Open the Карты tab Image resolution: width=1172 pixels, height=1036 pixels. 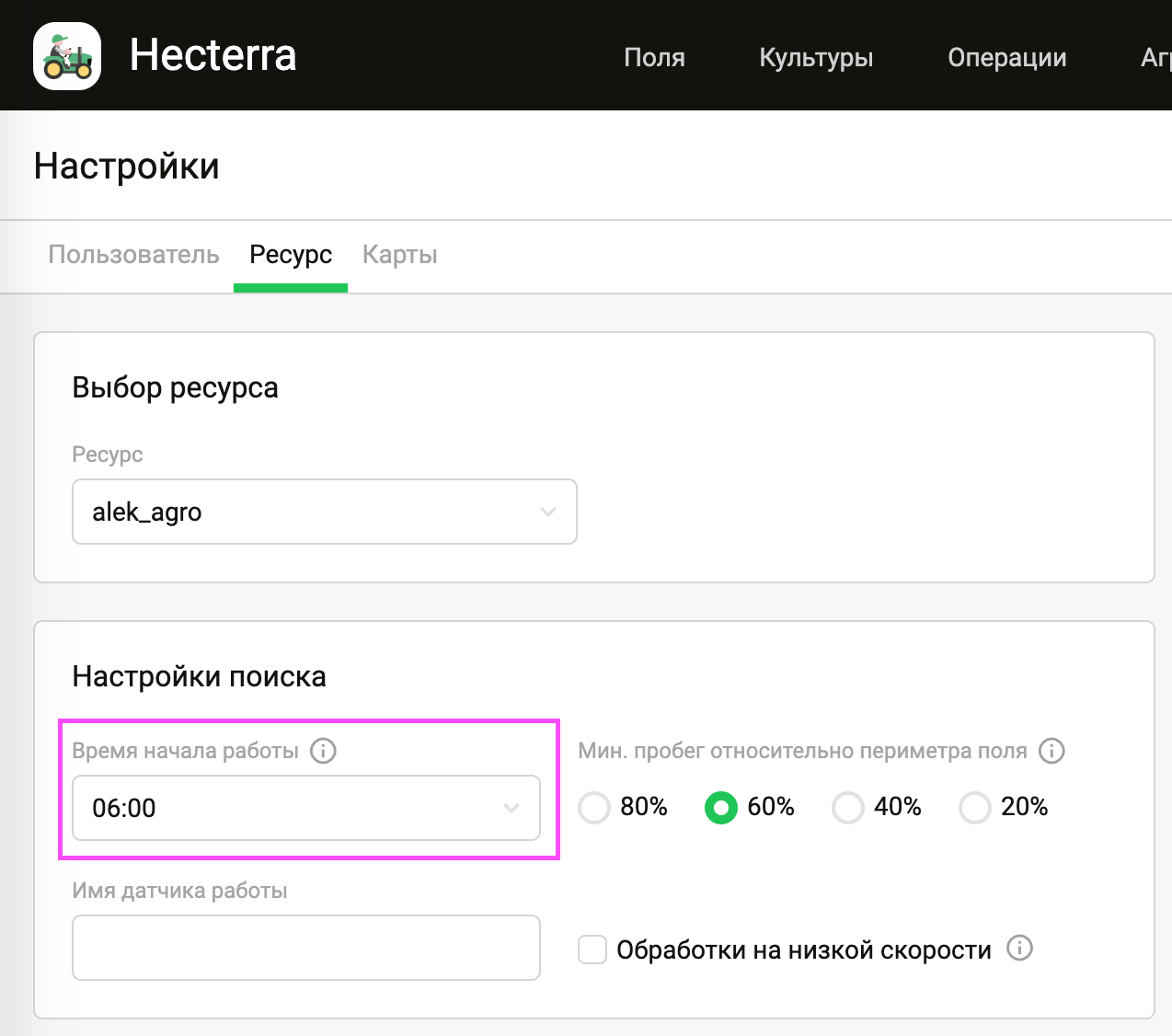399,255
